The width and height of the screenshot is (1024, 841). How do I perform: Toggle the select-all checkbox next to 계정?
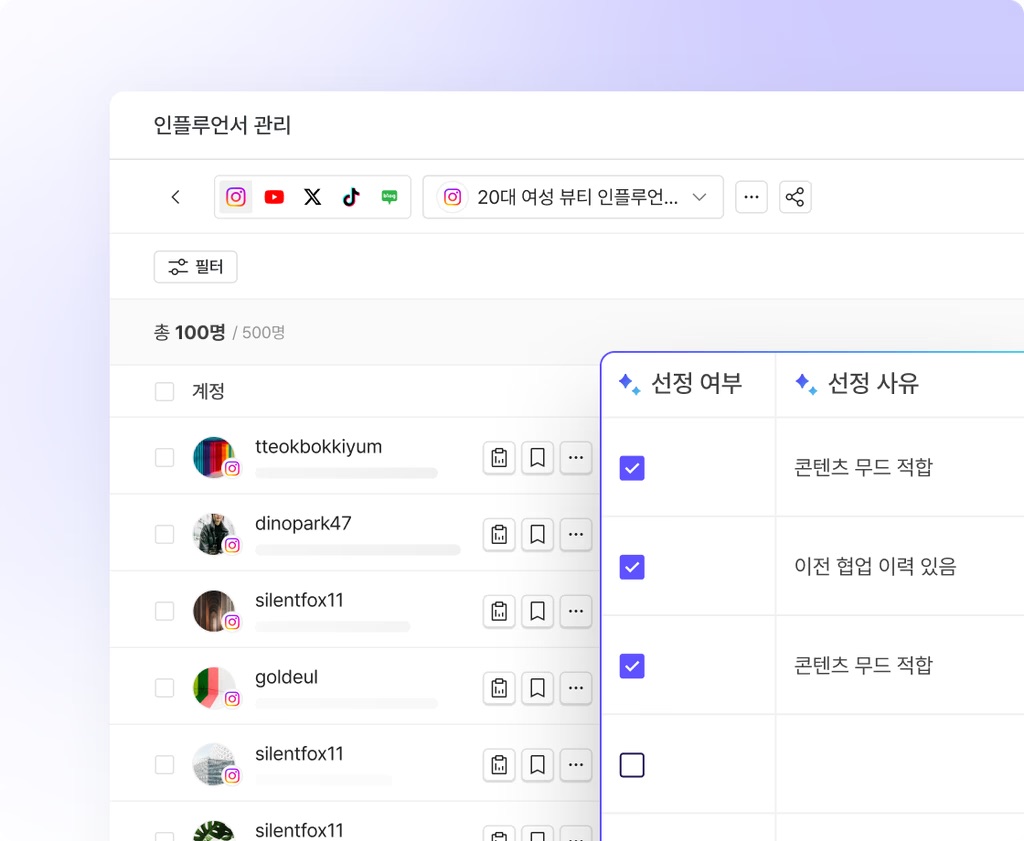point(165,392)
